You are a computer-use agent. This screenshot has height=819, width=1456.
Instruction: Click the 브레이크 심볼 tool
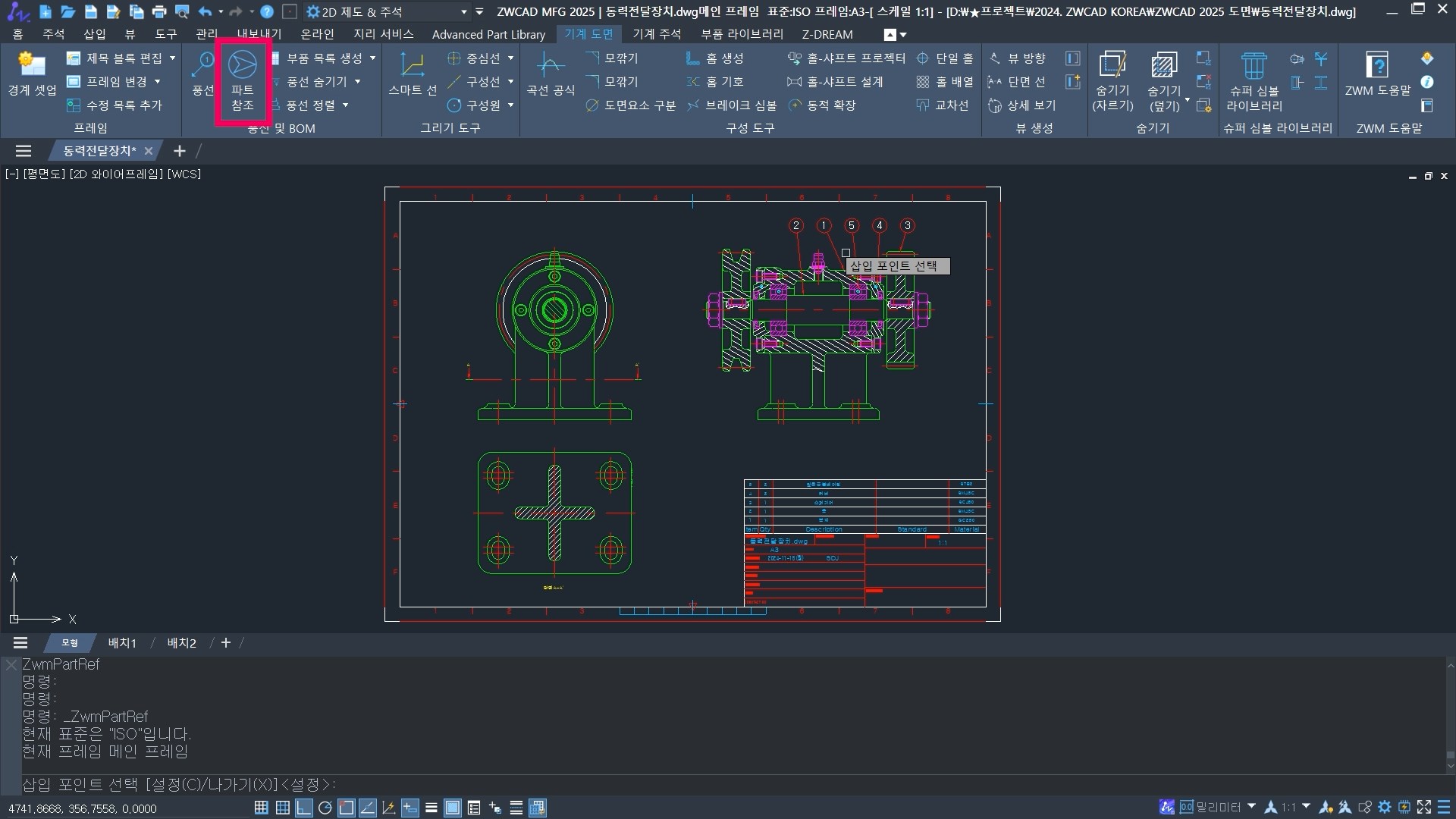[x=733, y=105]
